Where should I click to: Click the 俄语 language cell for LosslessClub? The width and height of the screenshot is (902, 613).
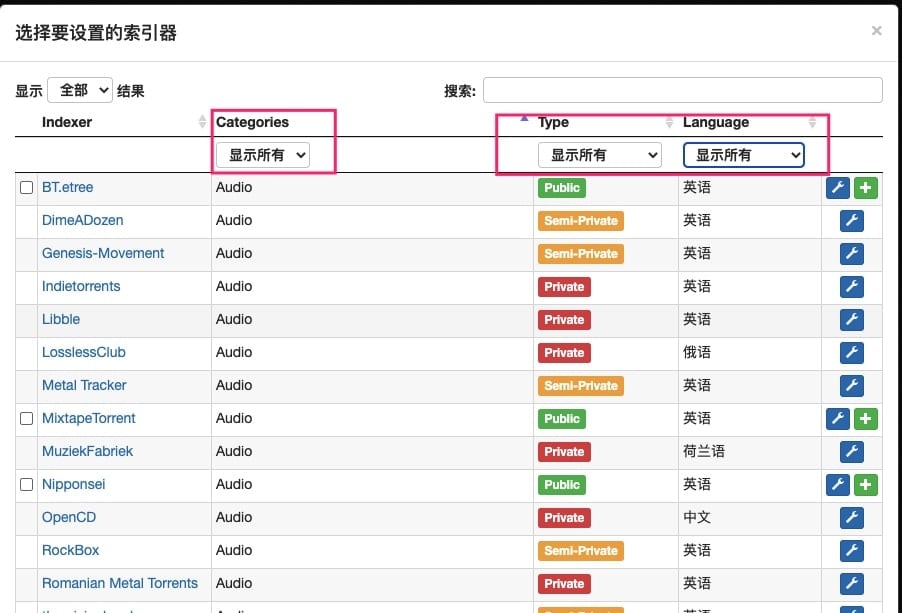click(697, 352)
